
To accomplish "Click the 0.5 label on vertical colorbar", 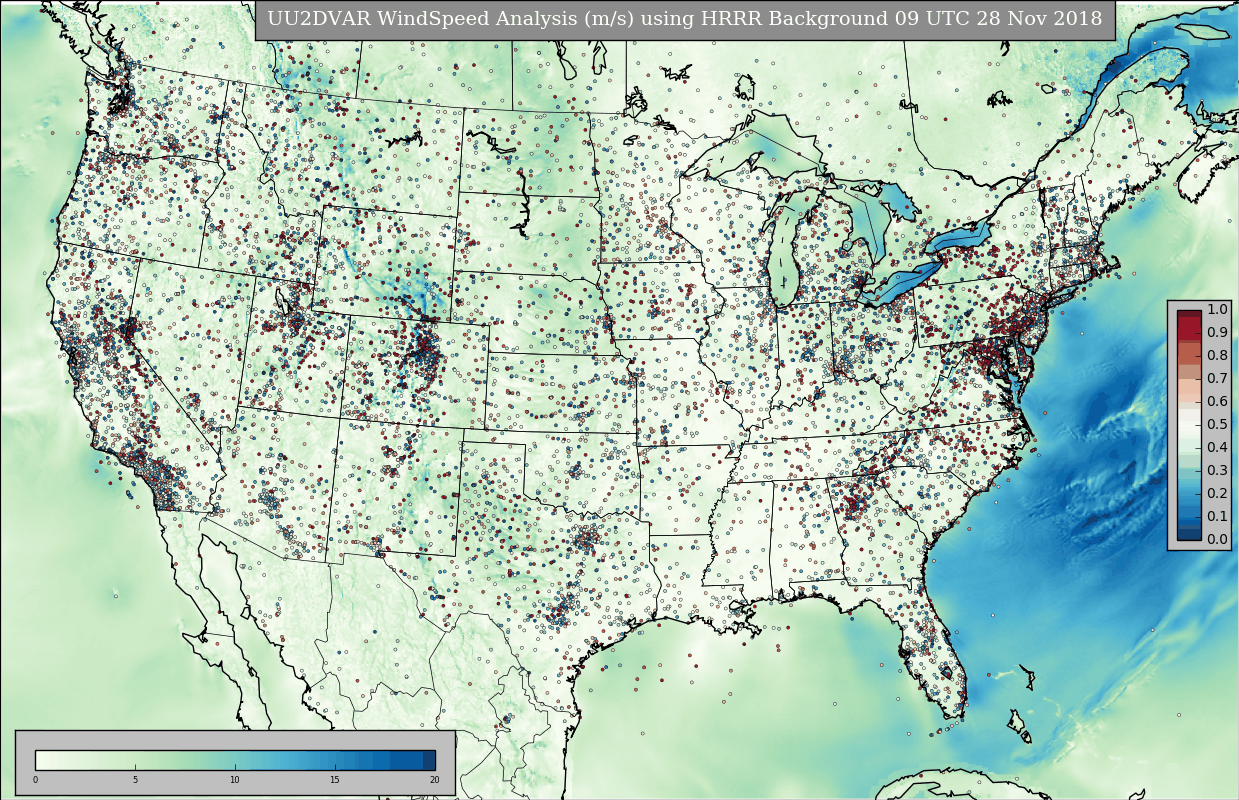I will tap(1217, 424).
